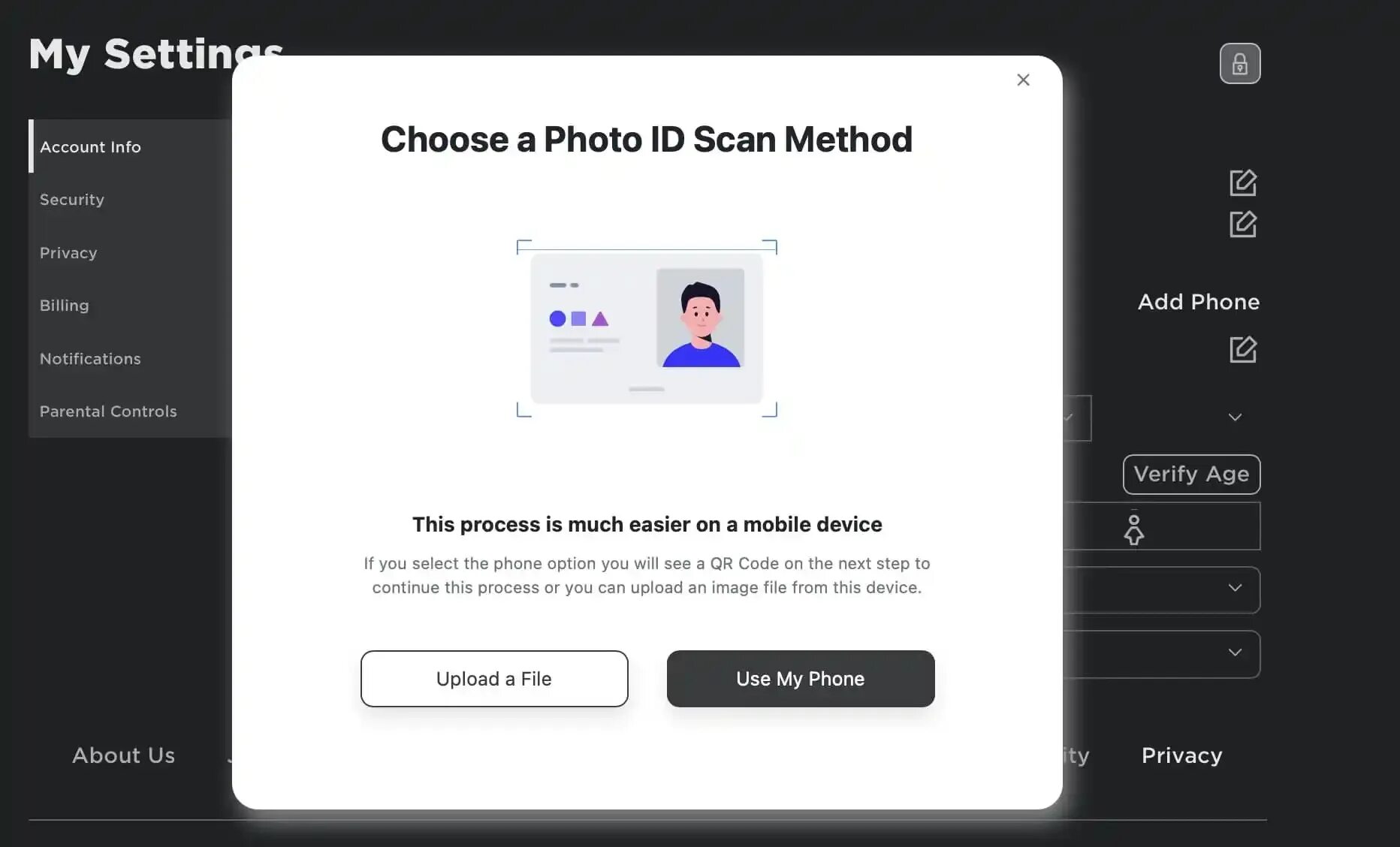1400x847 pixels.
Task: Click the ID card illustration
Action: [x=647, y=328]
